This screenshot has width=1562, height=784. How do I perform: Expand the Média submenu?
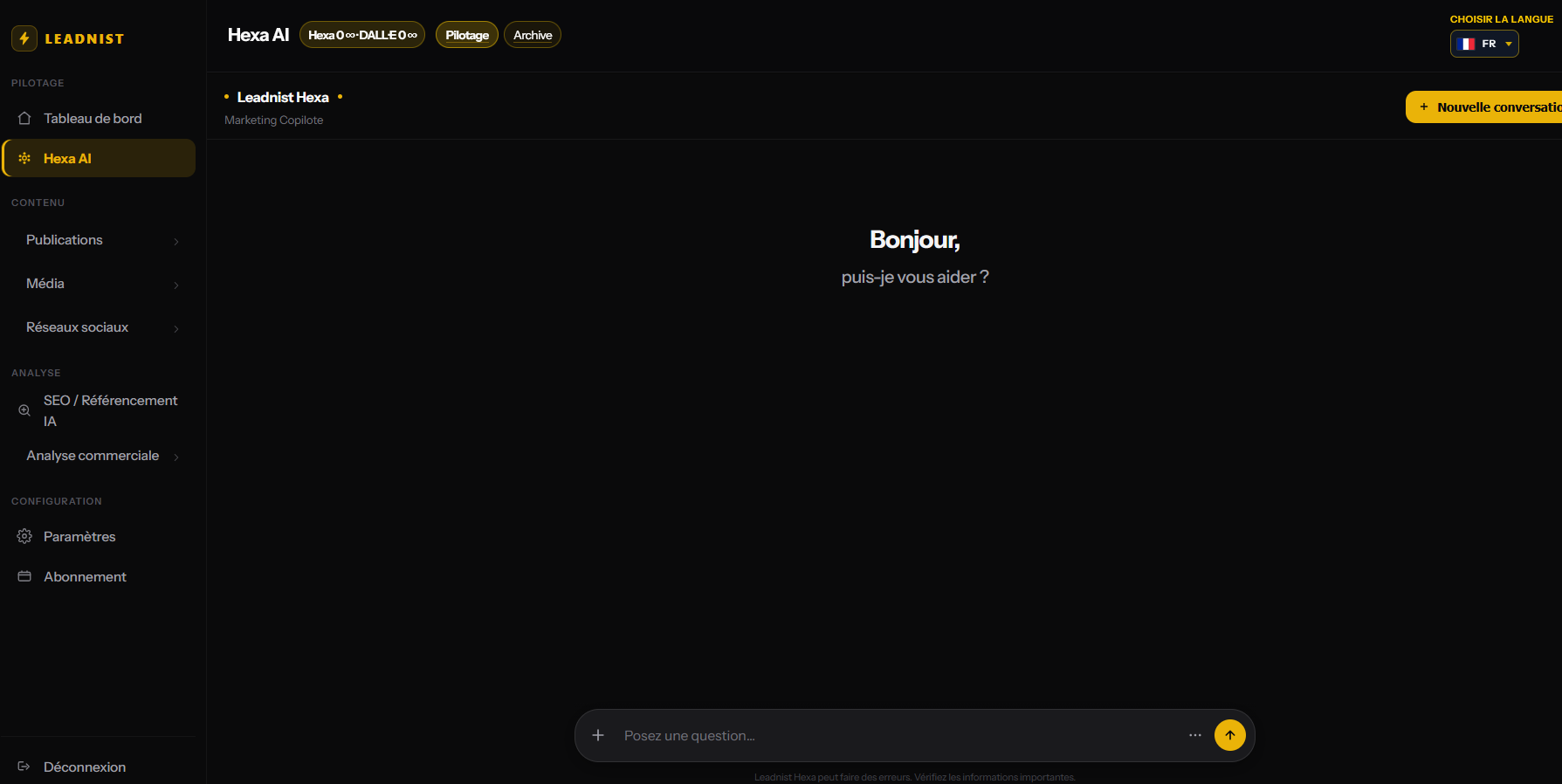point(102,284)
